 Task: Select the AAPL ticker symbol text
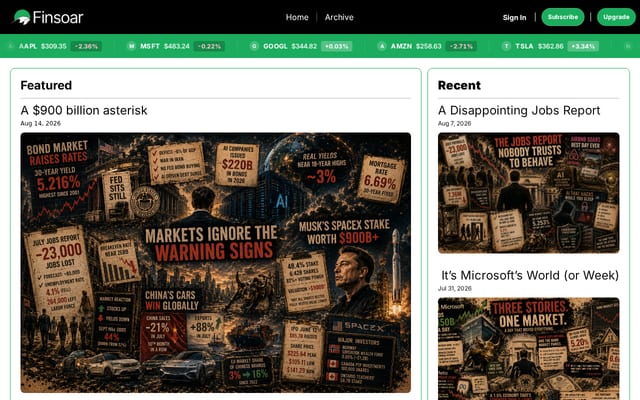28,46
